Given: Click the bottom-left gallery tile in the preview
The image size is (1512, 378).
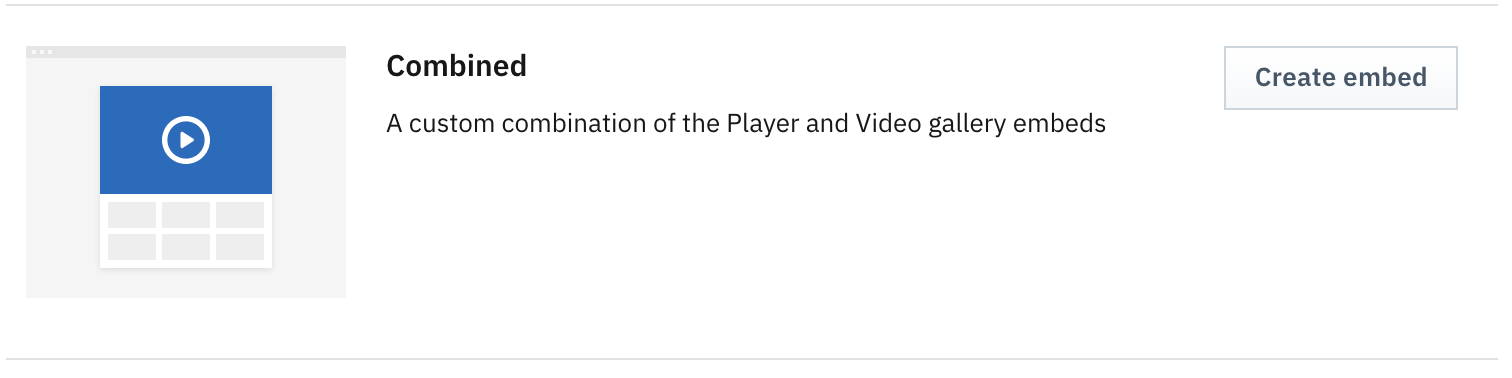Looking at the screenshot, I should pyautogui.click(x=132, y=247).
